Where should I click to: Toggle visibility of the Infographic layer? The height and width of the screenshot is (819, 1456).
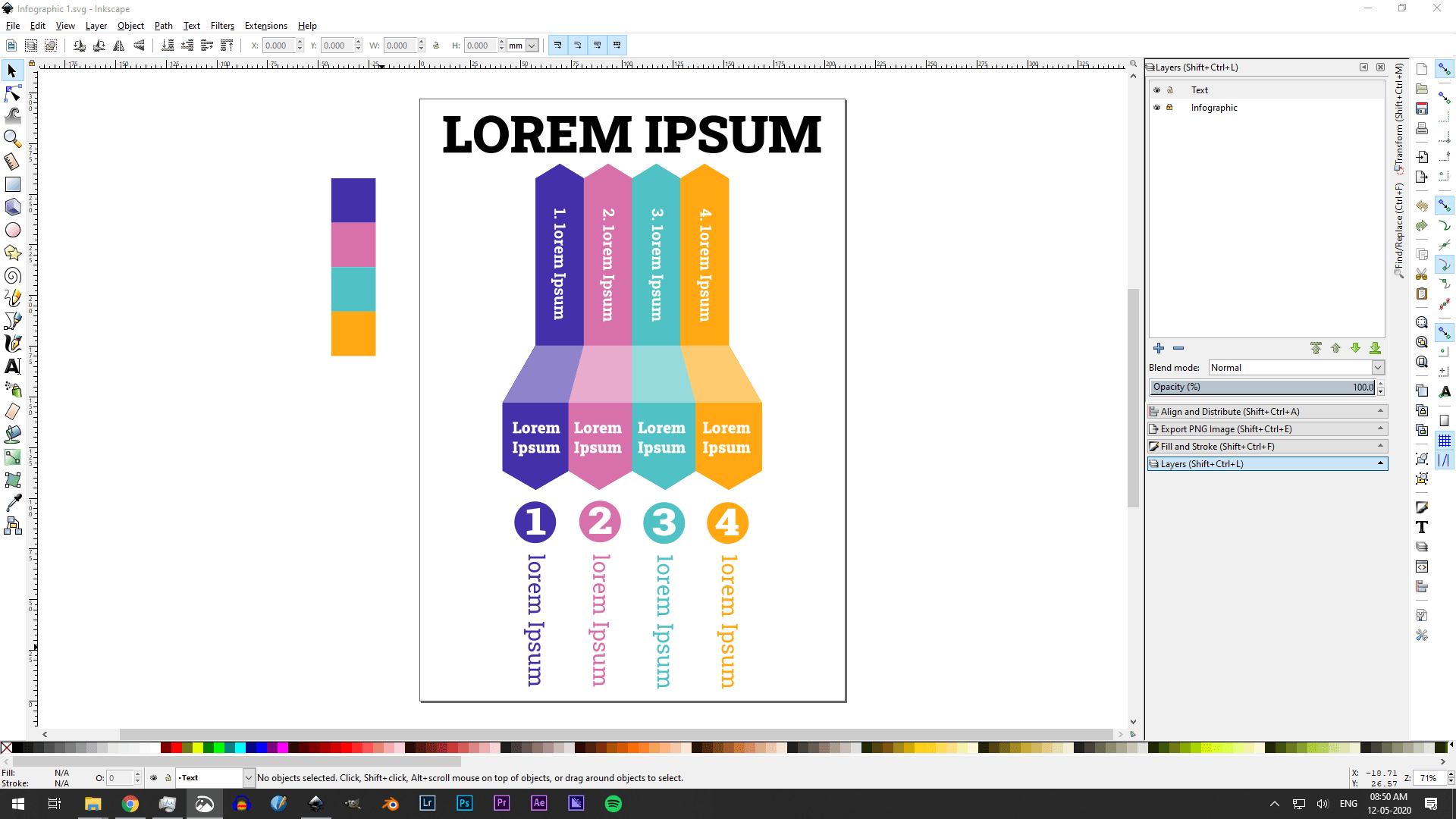pyautogui.click(x=1157, y=107)
